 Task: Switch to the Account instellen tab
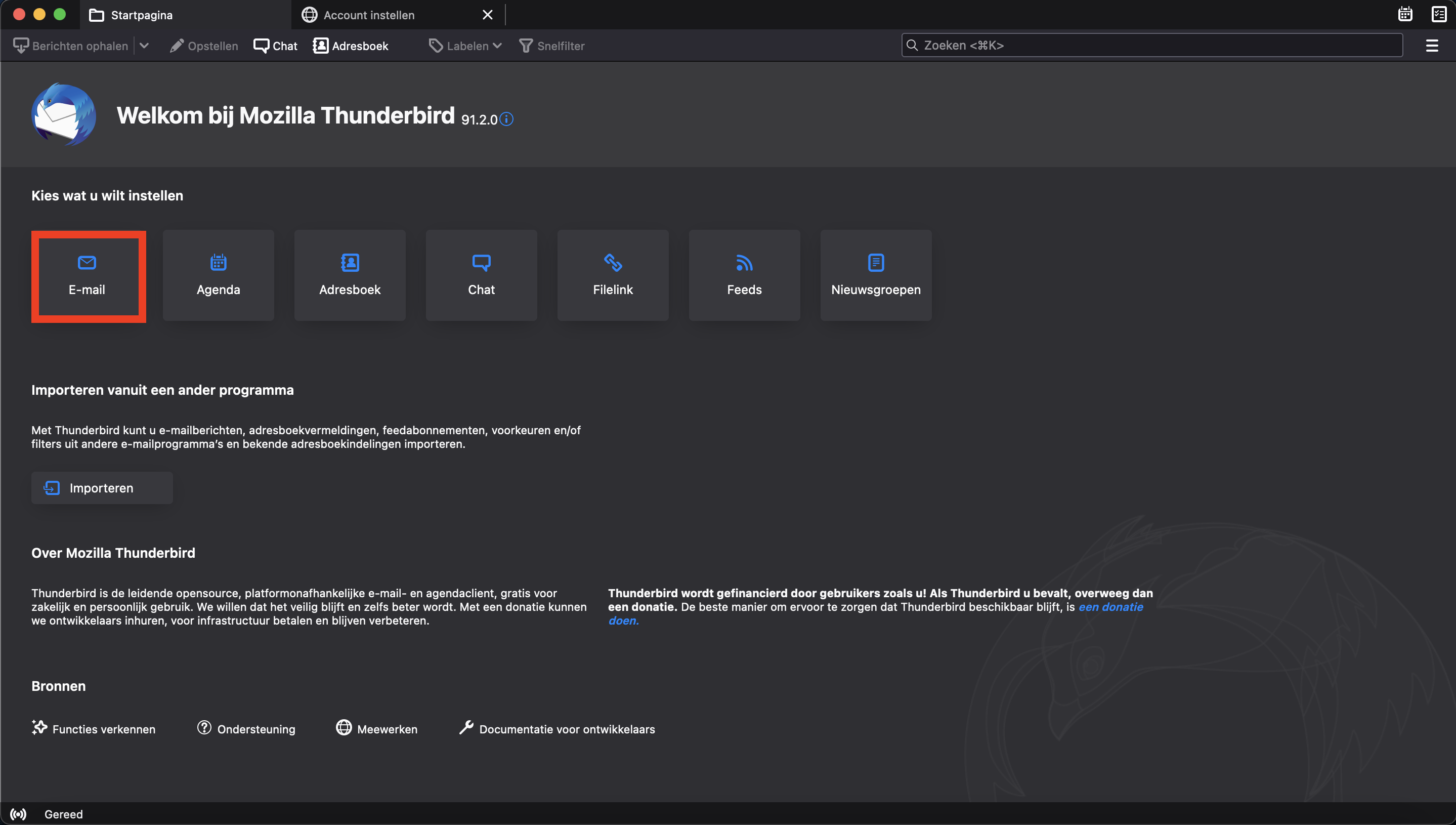pyautogui.click(x=397, y=15)
